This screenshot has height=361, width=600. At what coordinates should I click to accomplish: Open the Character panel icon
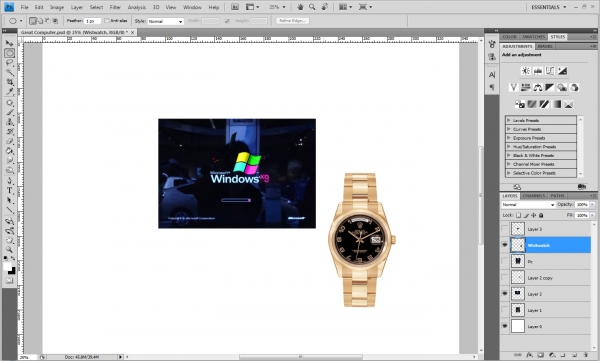pos(492,75)
